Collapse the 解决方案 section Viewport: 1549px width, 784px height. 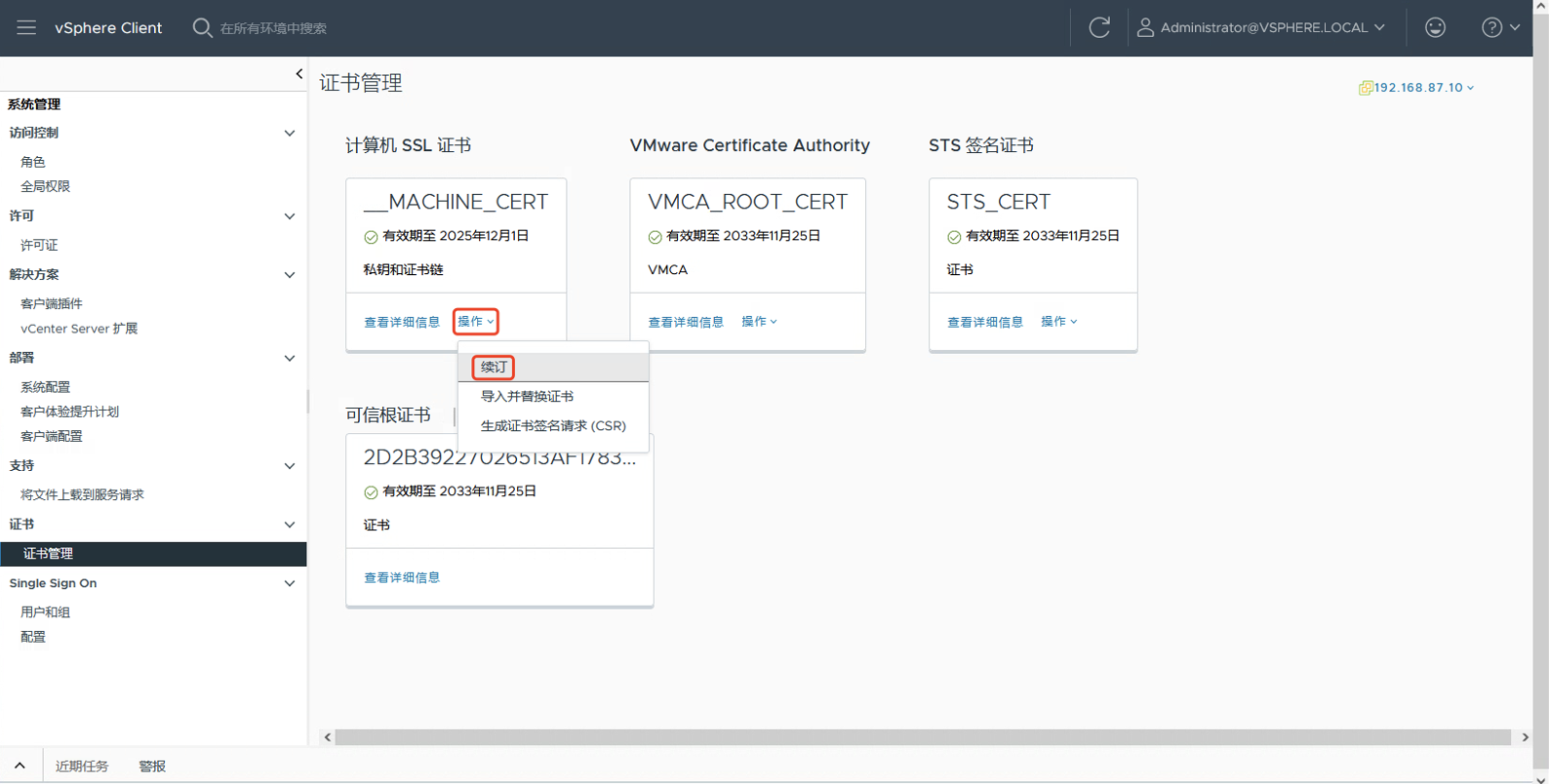289,275
